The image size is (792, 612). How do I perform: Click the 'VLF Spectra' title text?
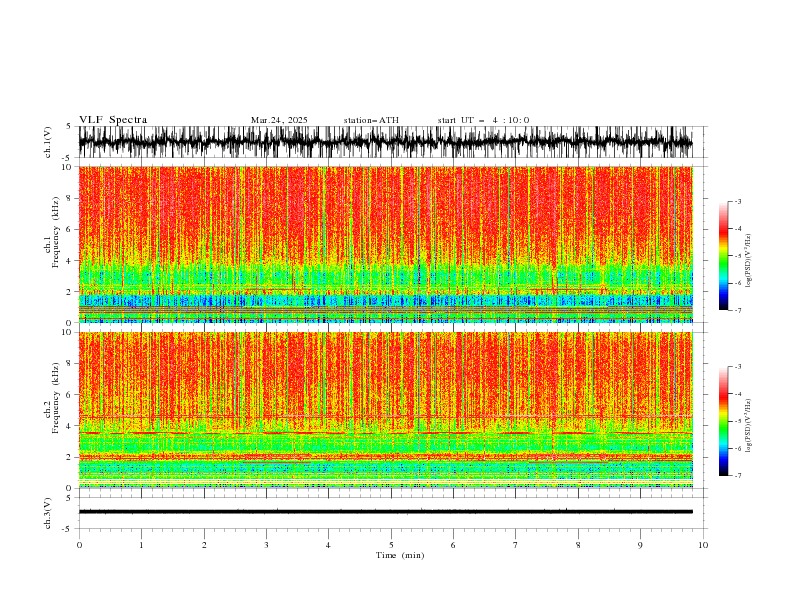pos(113,120)
